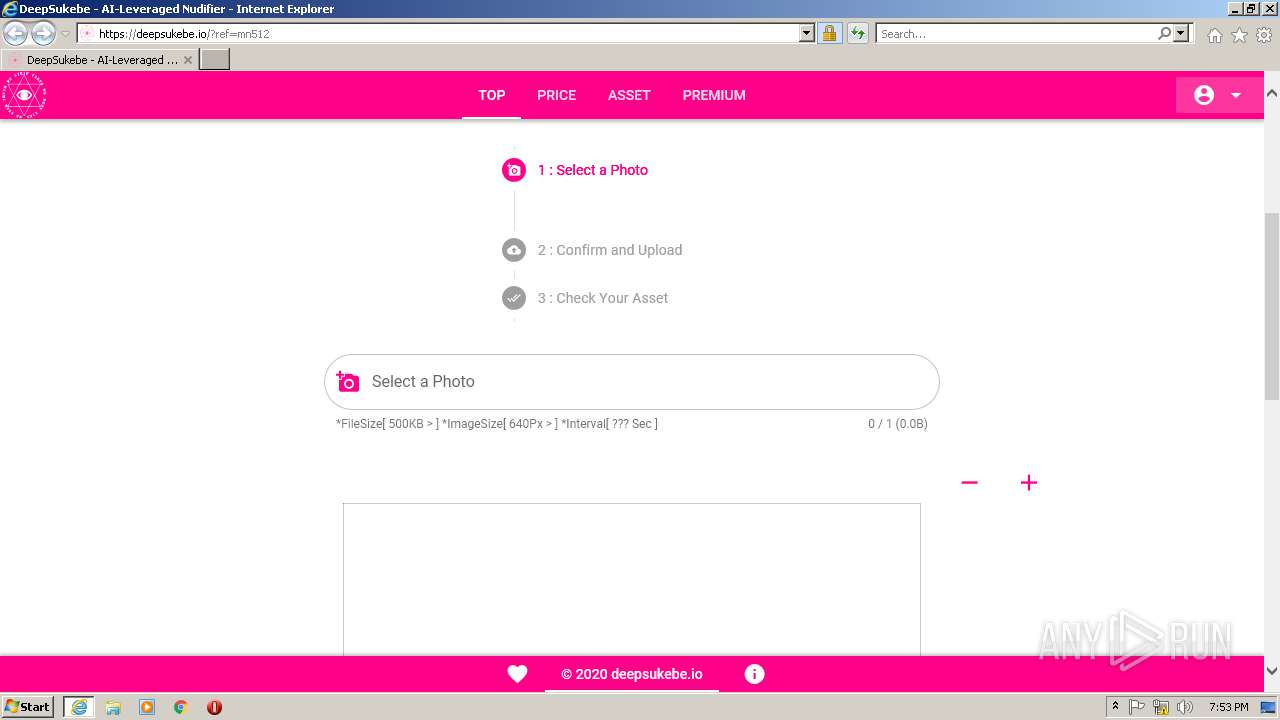Click the volume speaker tray icon

[1185, 707]
